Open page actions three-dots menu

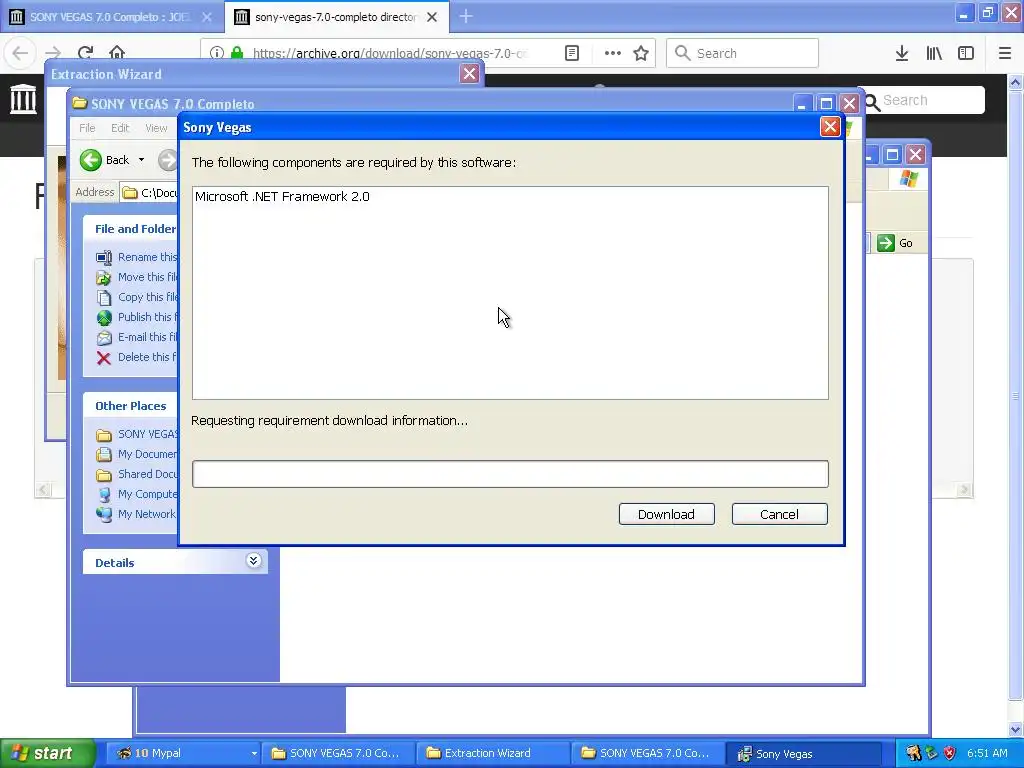click(x=613, y=53)
